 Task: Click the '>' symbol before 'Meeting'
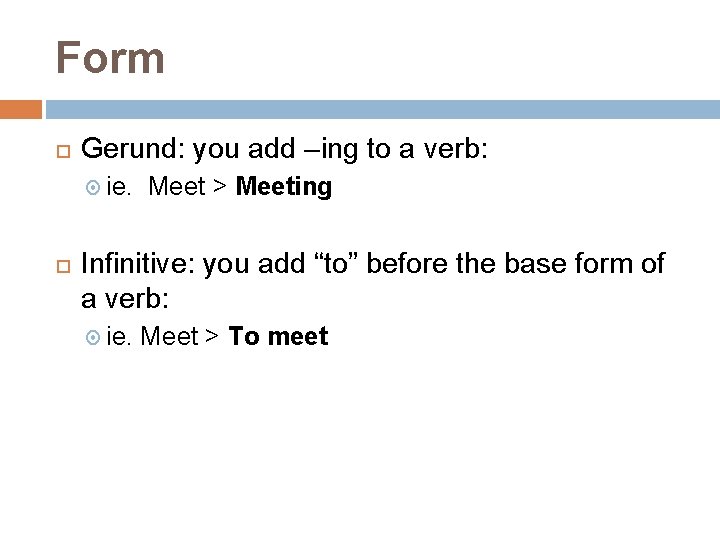coord(220,186)
